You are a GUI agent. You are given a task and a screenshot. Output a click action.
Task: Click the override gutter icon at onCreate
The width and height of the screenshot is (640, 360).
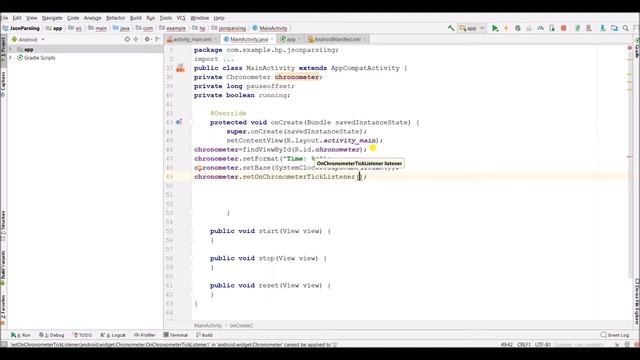[179, 122]
